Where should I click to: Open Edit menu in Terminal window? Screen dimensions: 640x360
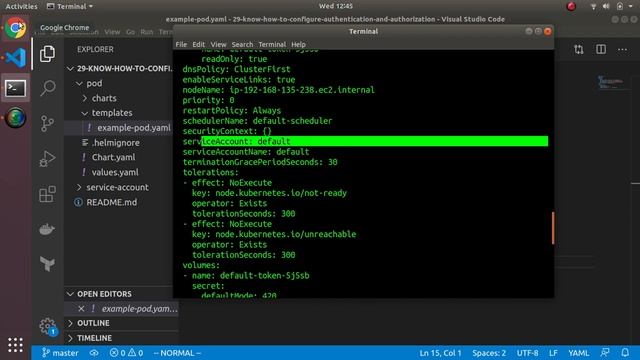coord(198,44)
